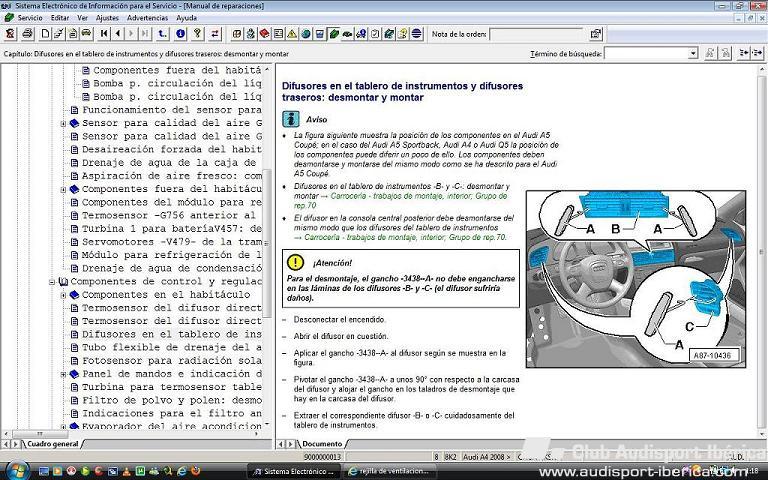Click the air vent diagram A87-10436

(x=636, y=279)
